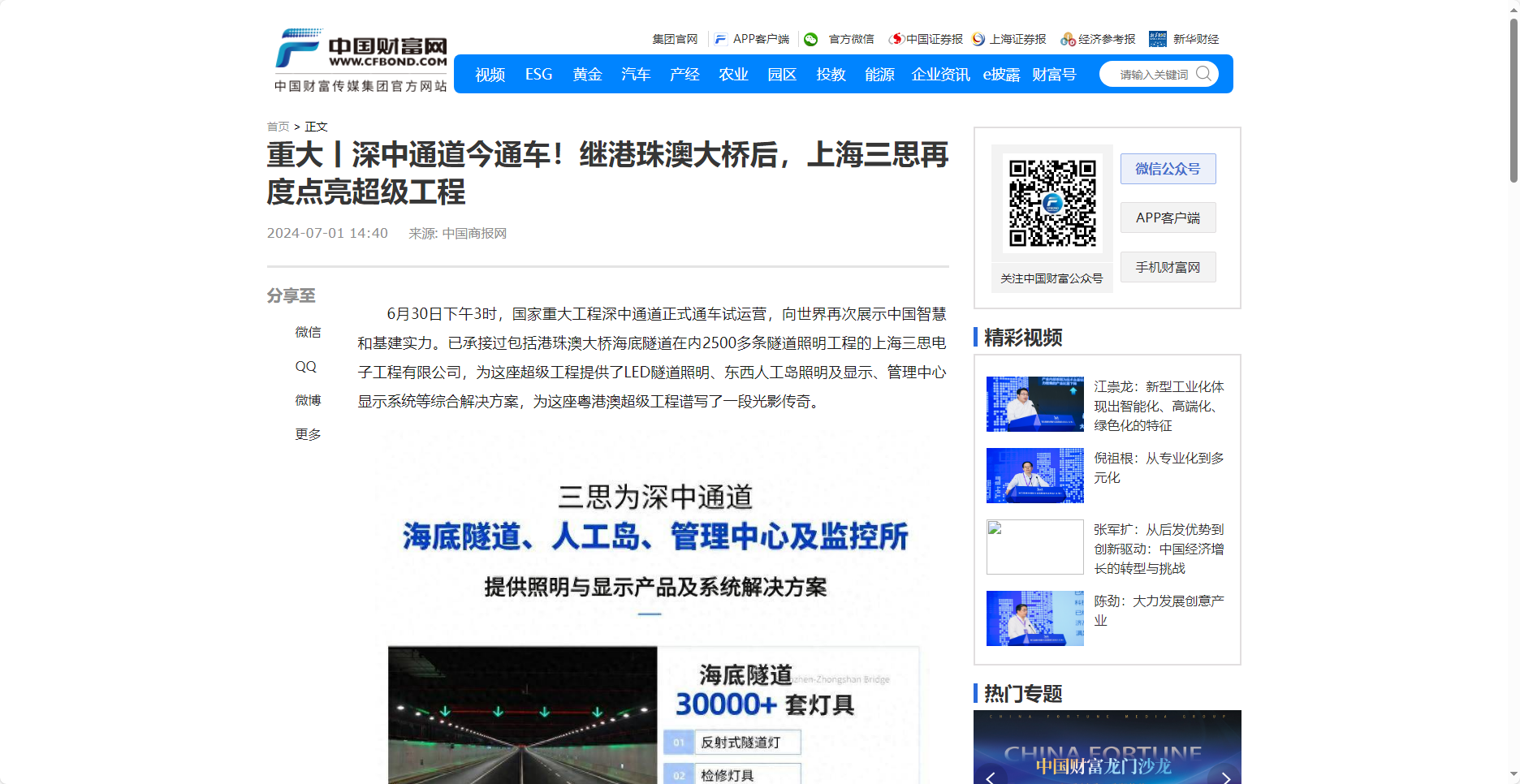Switch to the 视频 section tab
This screenshot has height=784, width=1520.
coord(489,74)
